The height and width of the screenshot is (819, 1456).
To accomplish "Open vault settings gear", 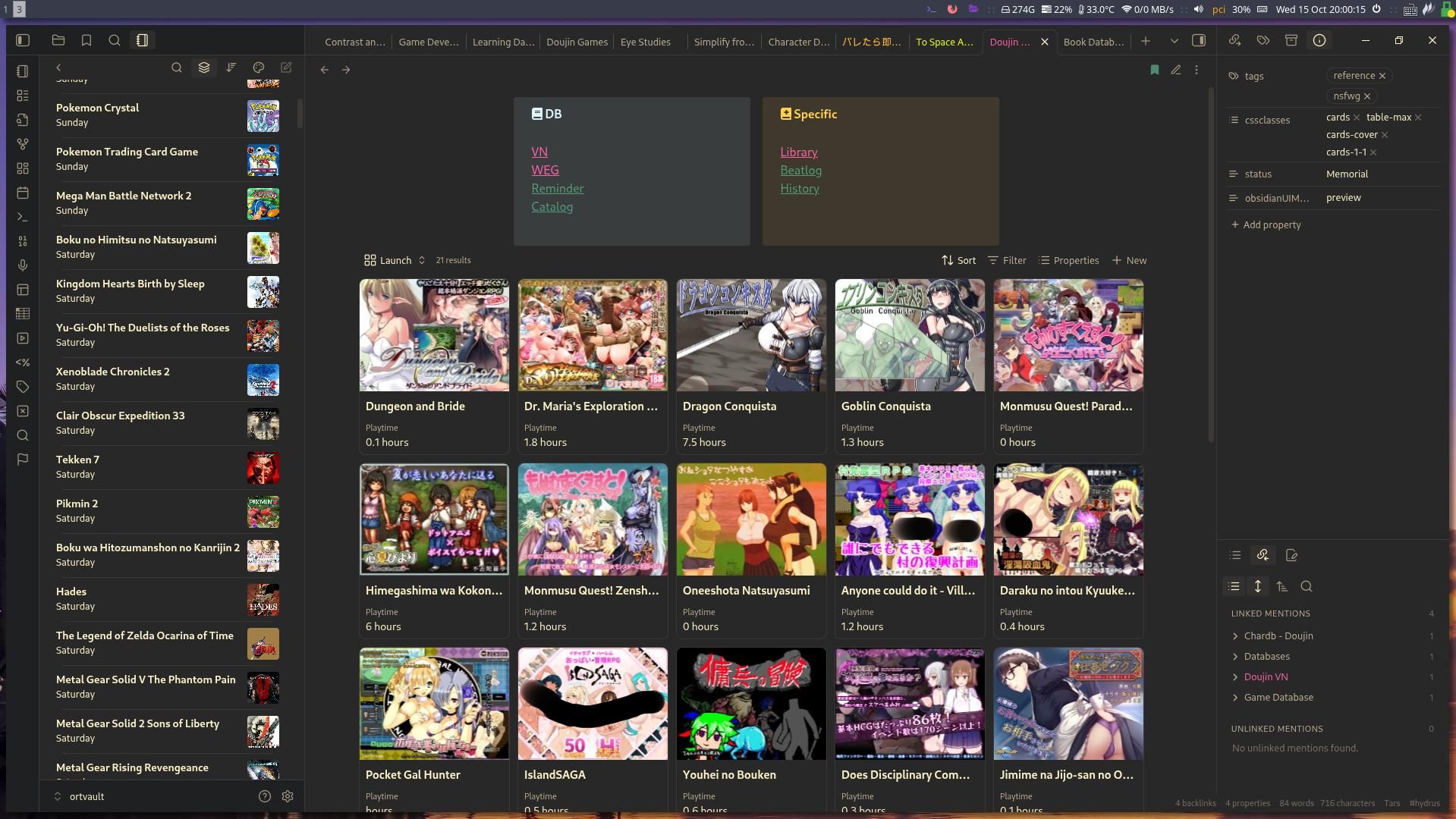I will (x=288, y=796).
